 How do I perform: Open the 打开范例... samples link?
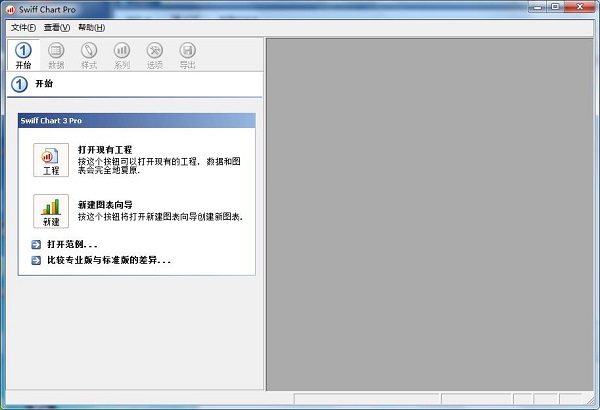click(72, 244)
